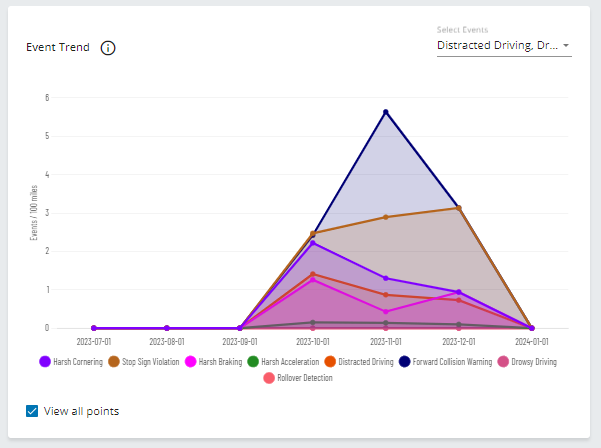Viewport: 601px width, 448px height.
Task: Select Harsh Cornering point at 2023-10-01
Action: 313,243
